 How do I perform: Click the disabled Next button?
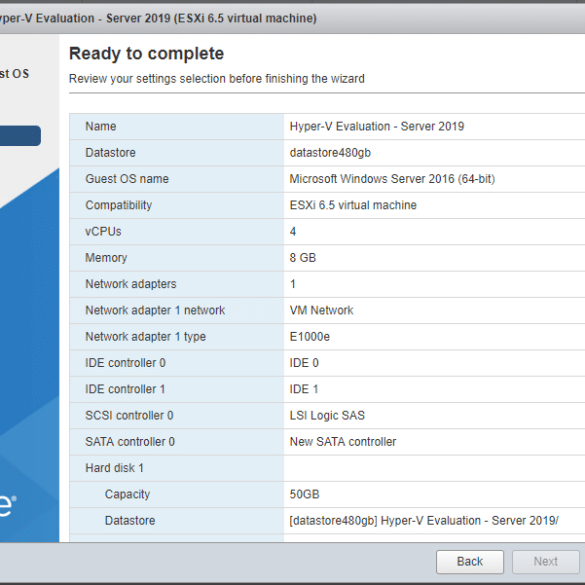point(545,561)
